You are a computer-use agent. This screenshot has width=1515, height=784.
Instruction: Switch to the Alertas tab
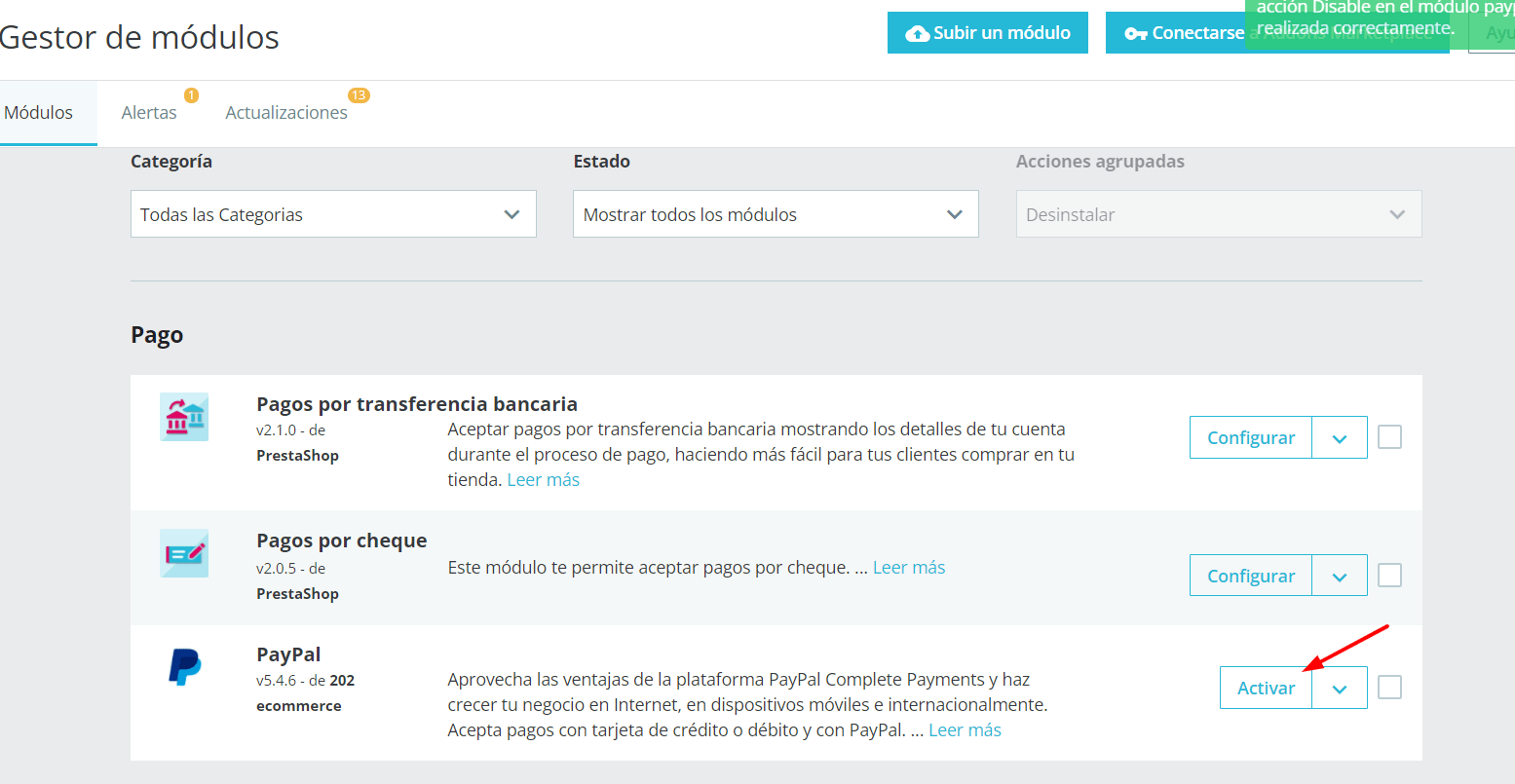[x=149, y=113]
